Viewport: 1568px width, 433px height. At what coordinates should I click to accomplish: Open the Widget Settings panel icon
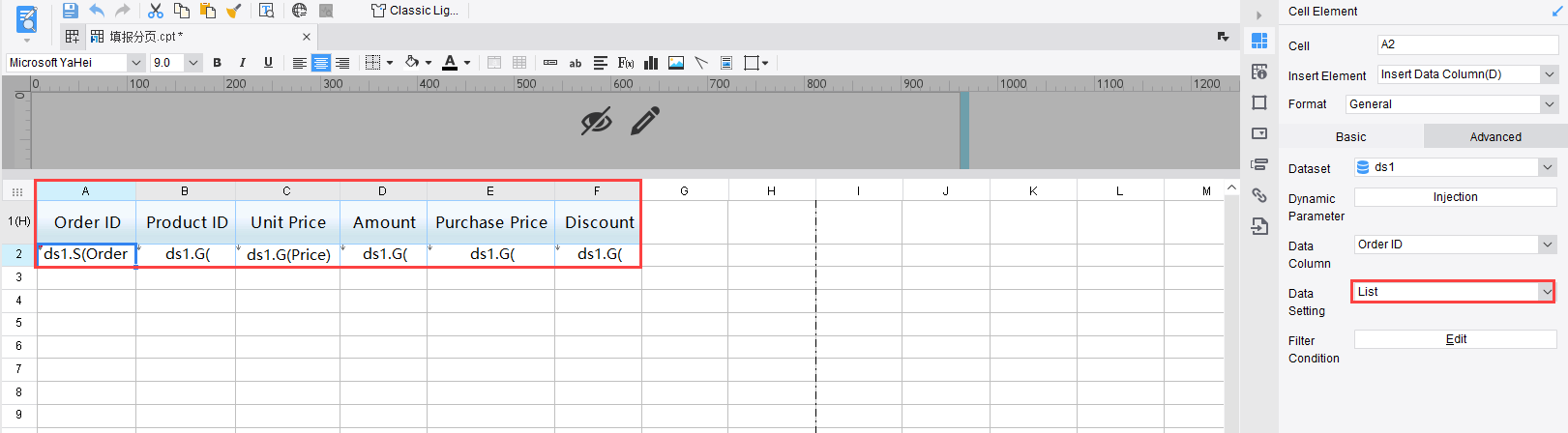pos(1259,133)
